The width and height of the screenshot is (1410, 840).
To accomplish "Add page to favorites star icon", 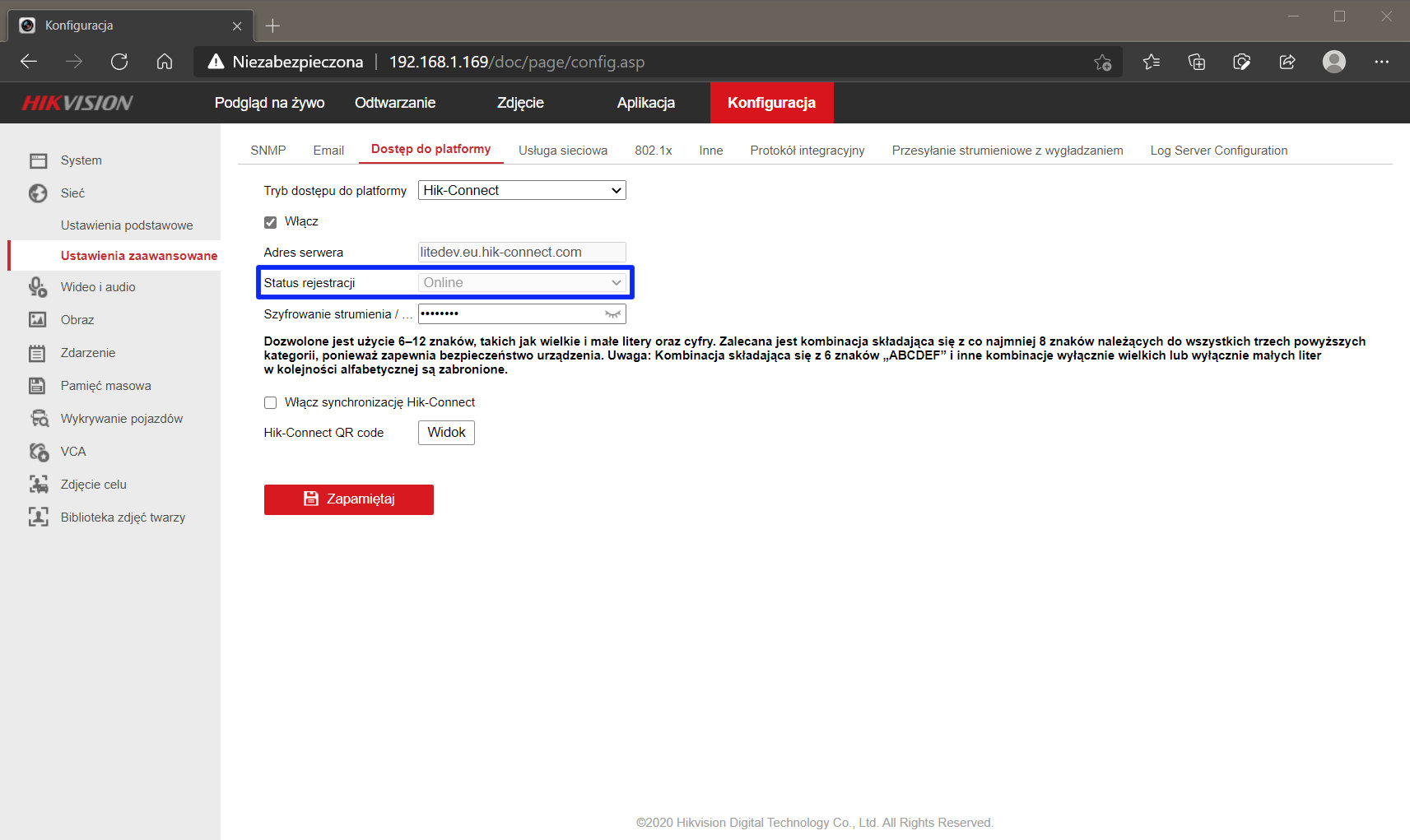I will (x=1103, y=63).
